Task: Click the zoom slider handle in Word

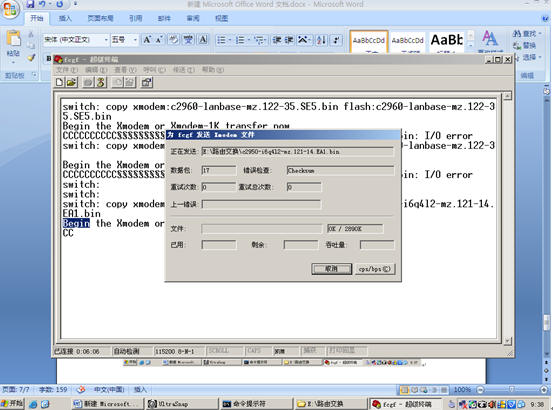Action: tap(511, 390)
